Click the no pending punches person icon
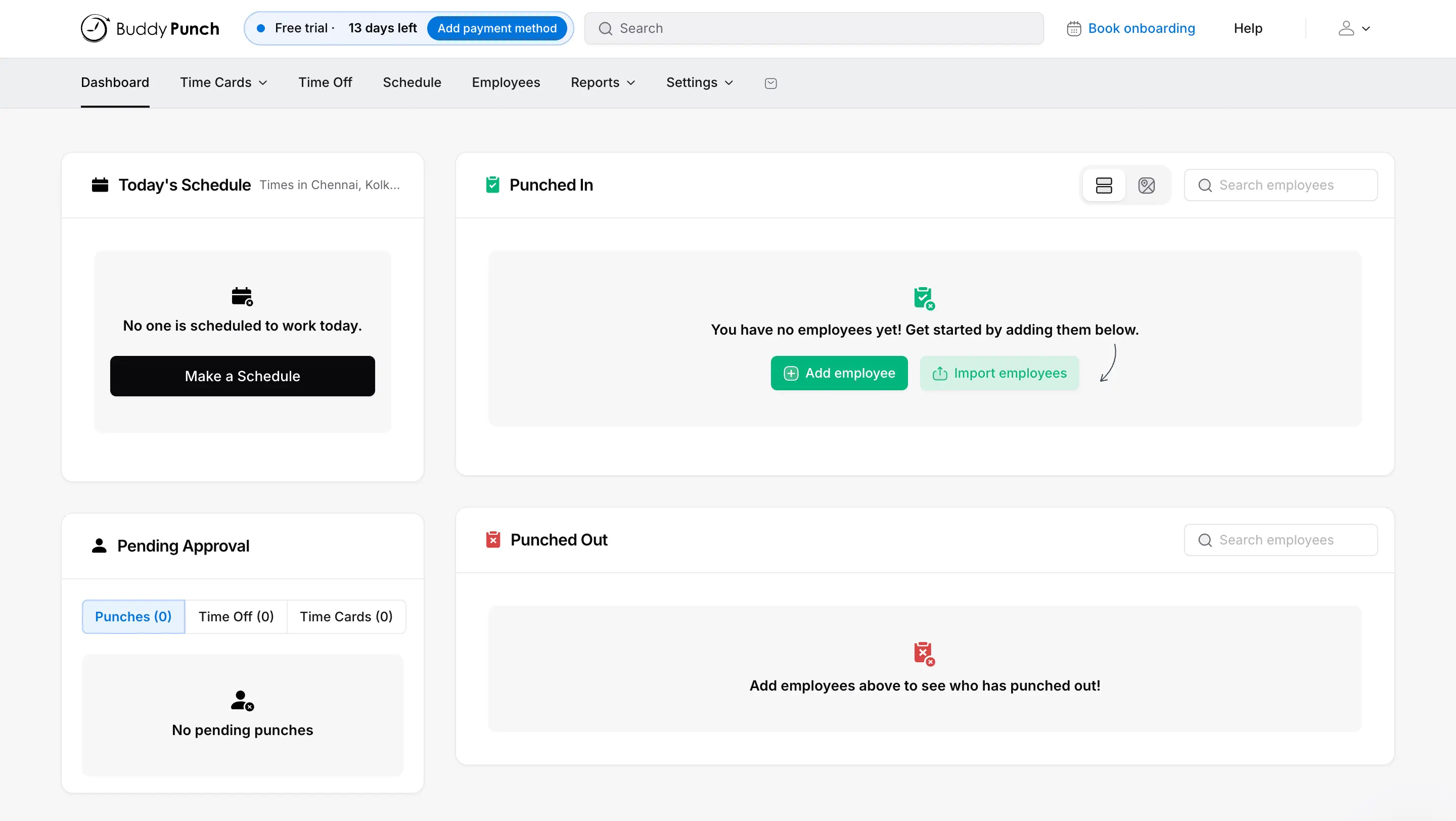Viewport: 1456px width, 821px height. (243, 701)
